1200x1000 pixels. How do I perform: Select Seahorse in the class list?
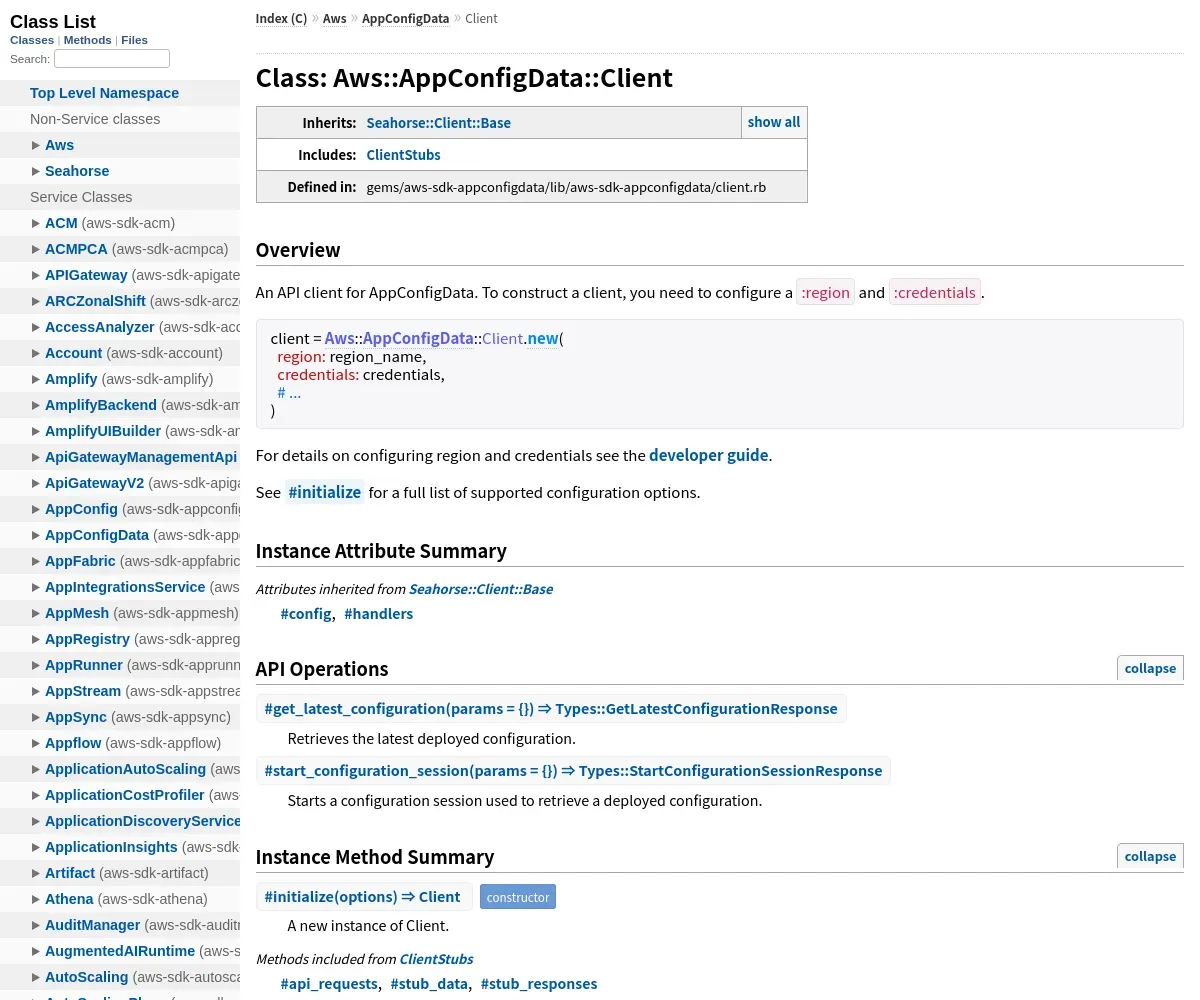[77, 171]
